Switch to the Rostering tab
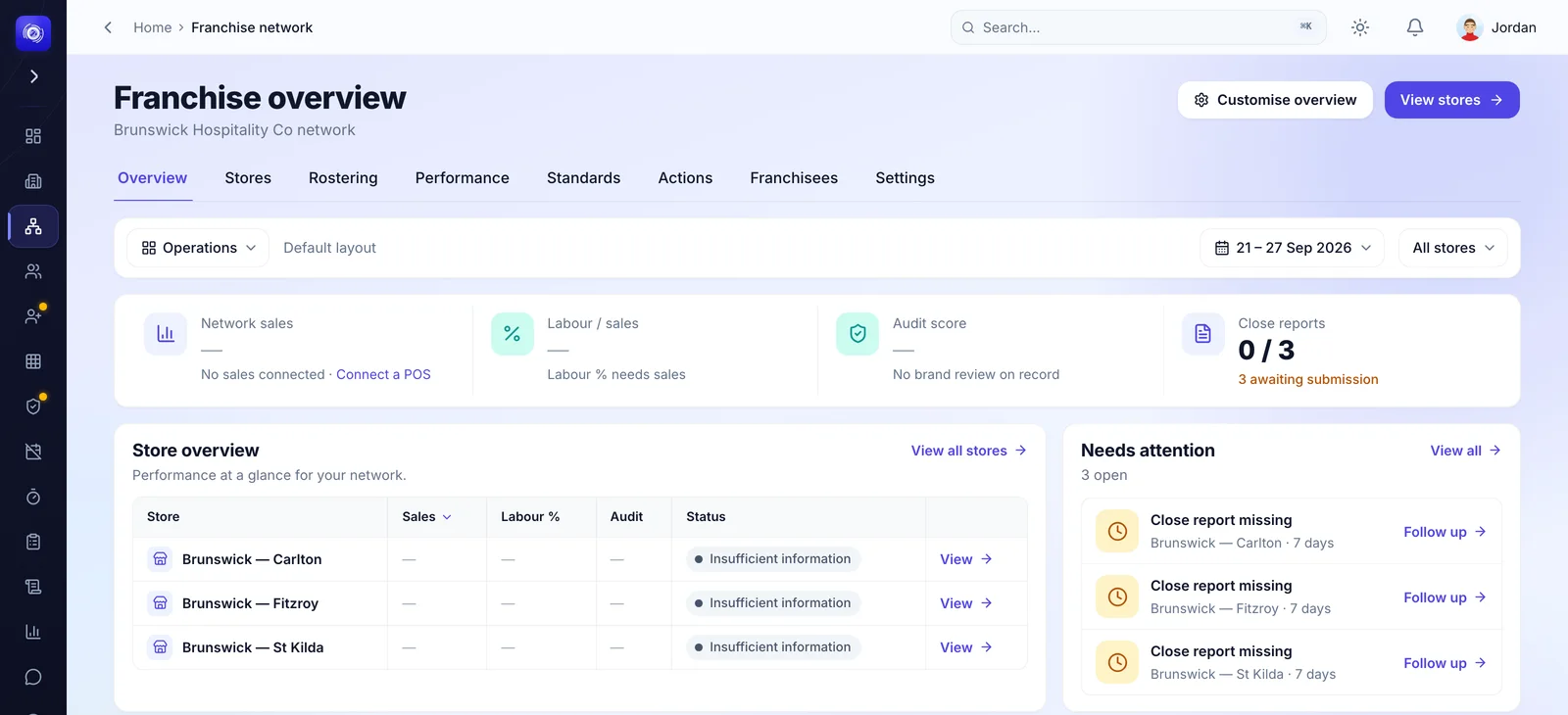The width and height of the screenshot is (1568, 715). pyautogui.click(x=343, y=178)
